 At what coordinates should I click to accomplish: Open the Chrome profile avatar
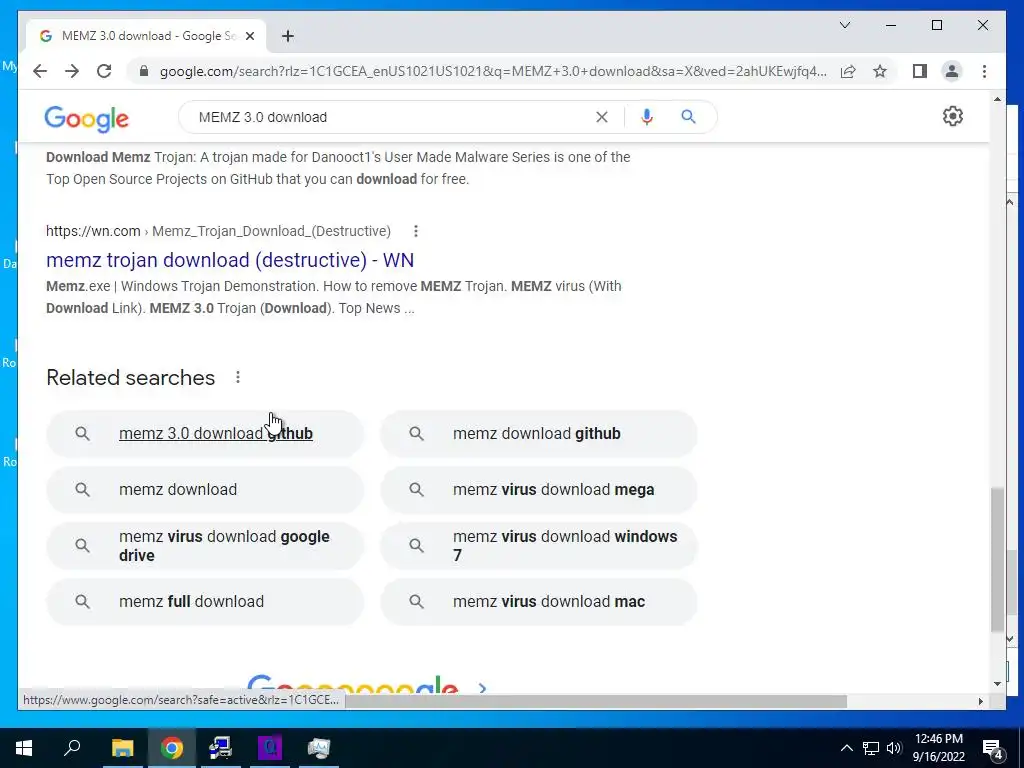[952, 71]
